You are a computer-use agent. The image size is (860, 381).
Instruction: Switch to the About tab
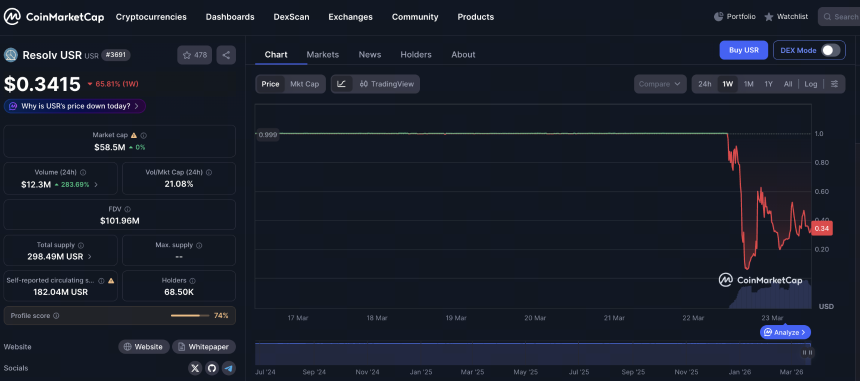click(x=463, y=54)
